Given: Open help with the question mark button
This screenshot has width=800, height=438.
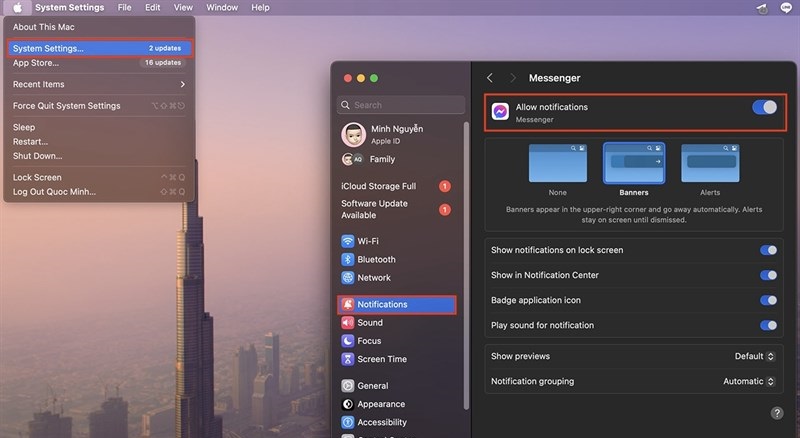Looking at the screenshot, I should (777, 413).
